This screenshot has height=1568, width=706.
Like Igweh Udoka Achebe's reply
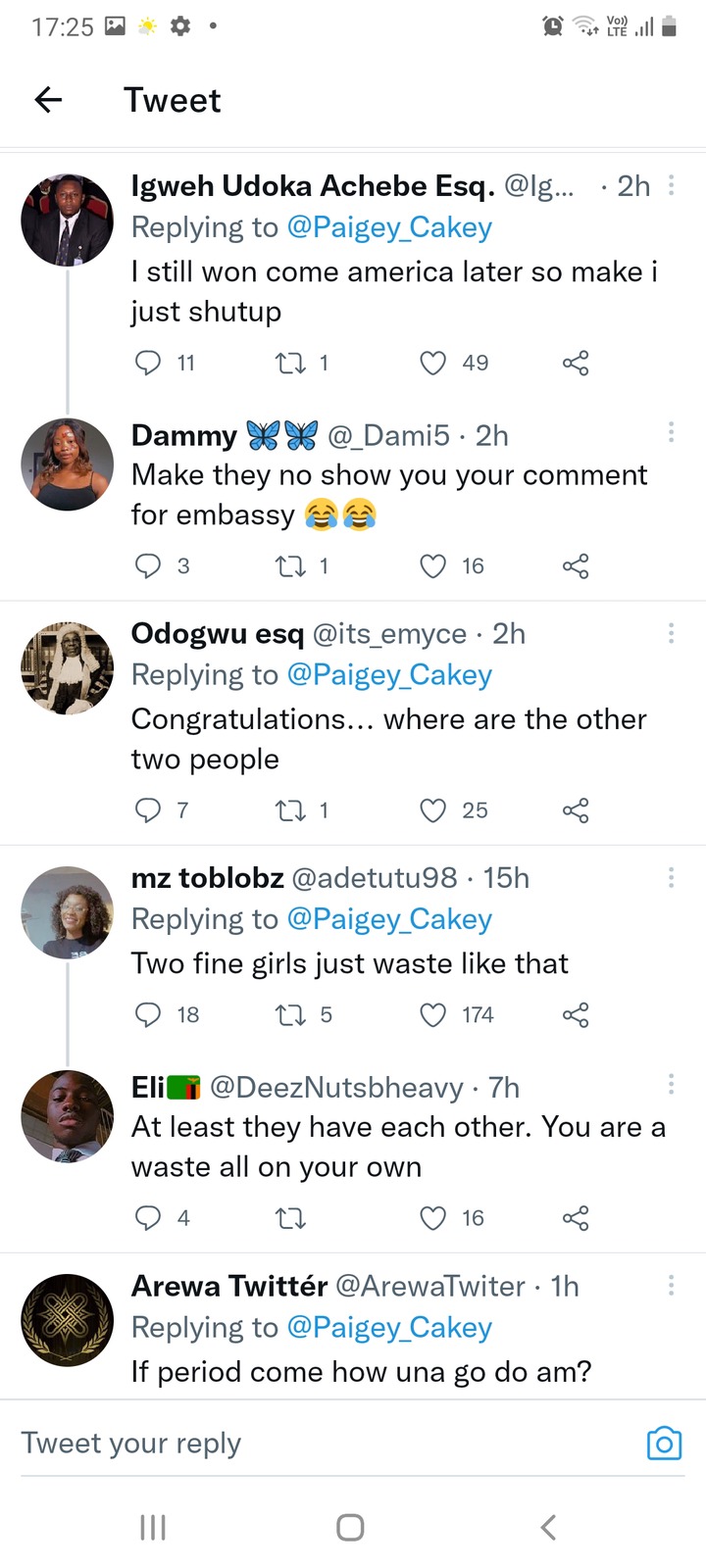(x=433, y=364)
